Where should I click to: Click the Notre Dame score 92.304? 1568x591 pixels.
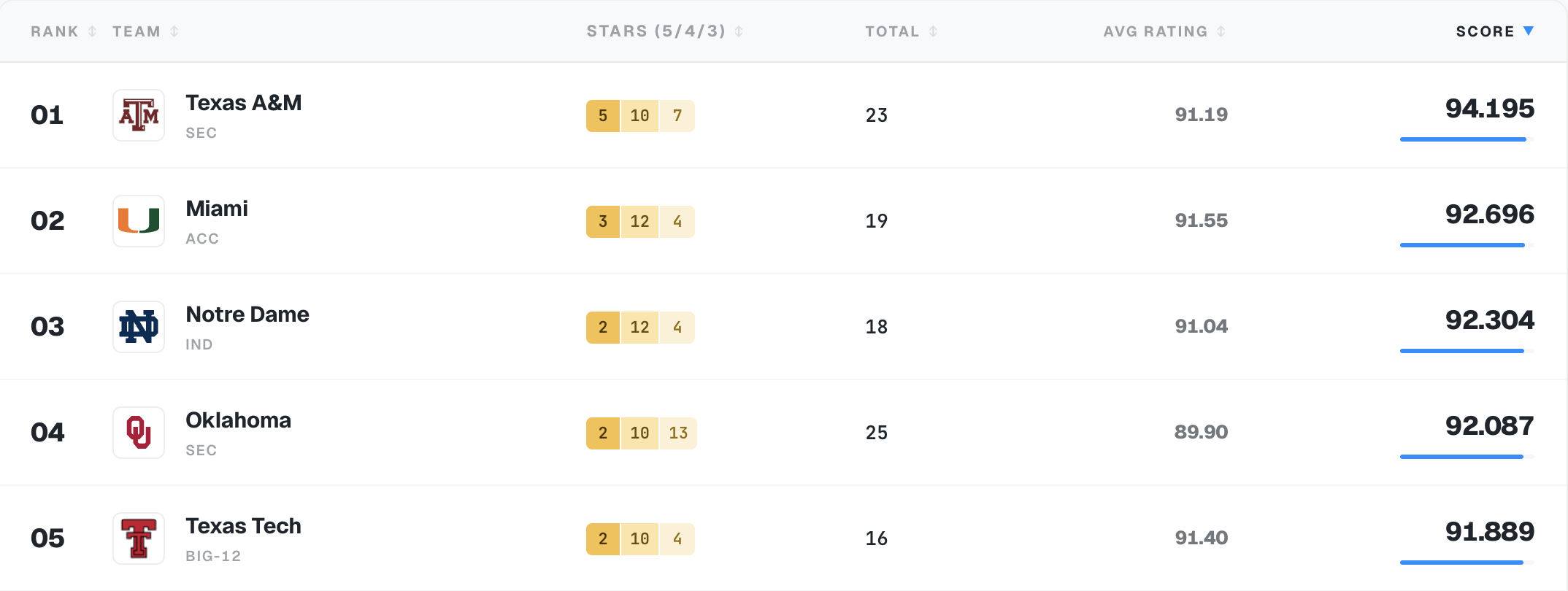tap(1489, 320)
